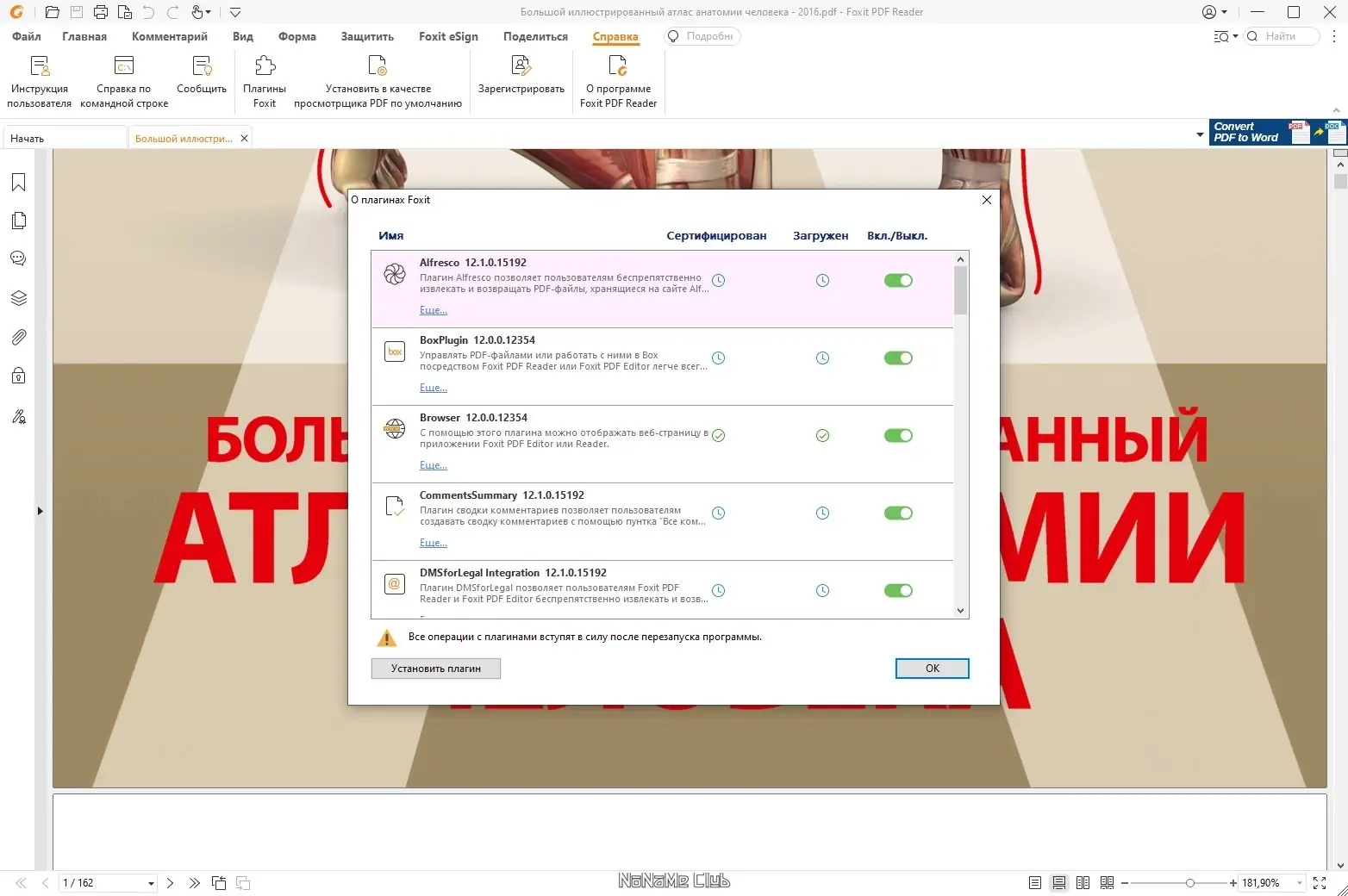Open Command Line Help (Справка по командной строке)

(124, 82)
